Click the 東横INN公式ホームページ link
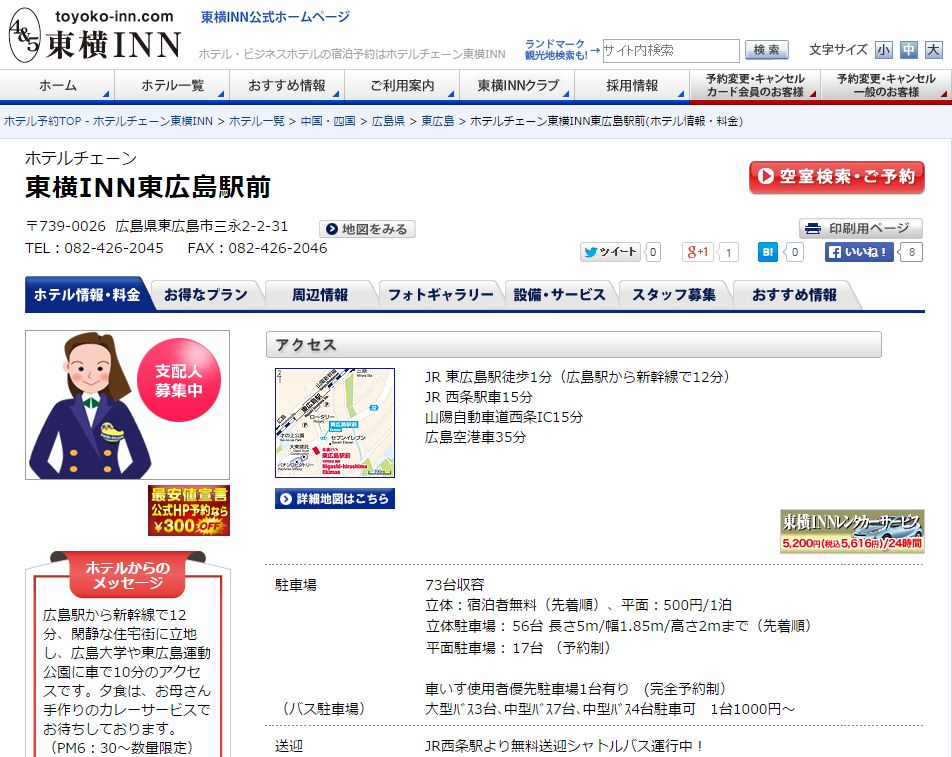952x757 pixels. pos(276,17)
